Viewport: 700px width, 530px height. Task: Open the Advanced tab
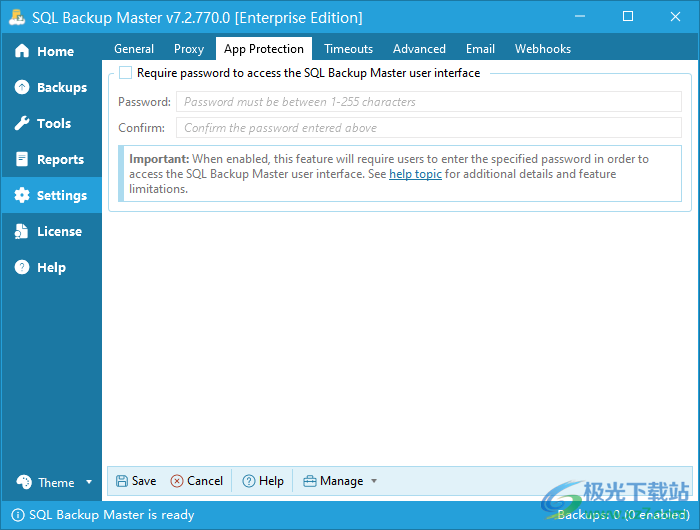point(419,49)
